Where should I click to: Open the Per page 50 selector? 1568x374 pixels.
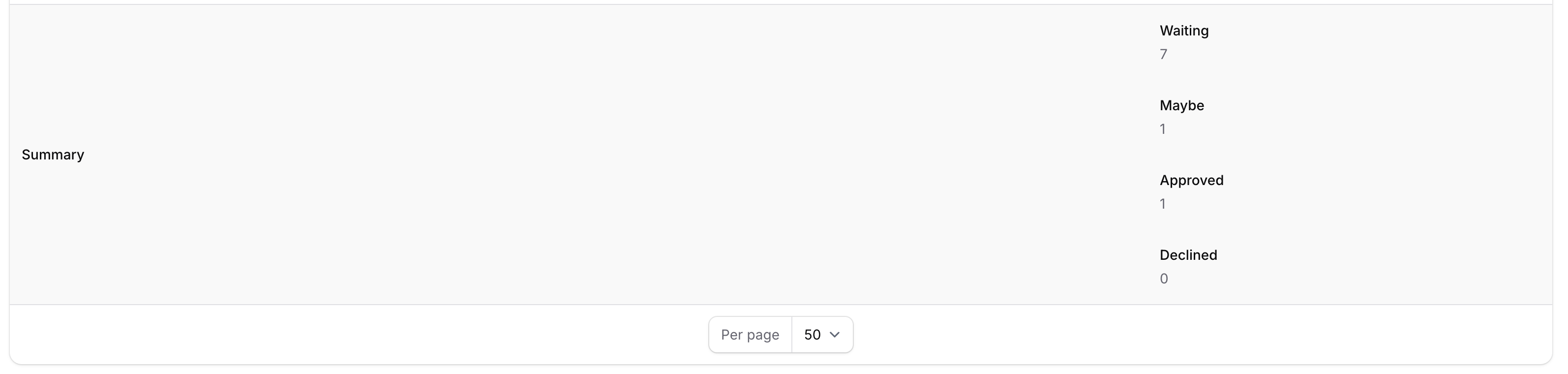pos(822,335)
